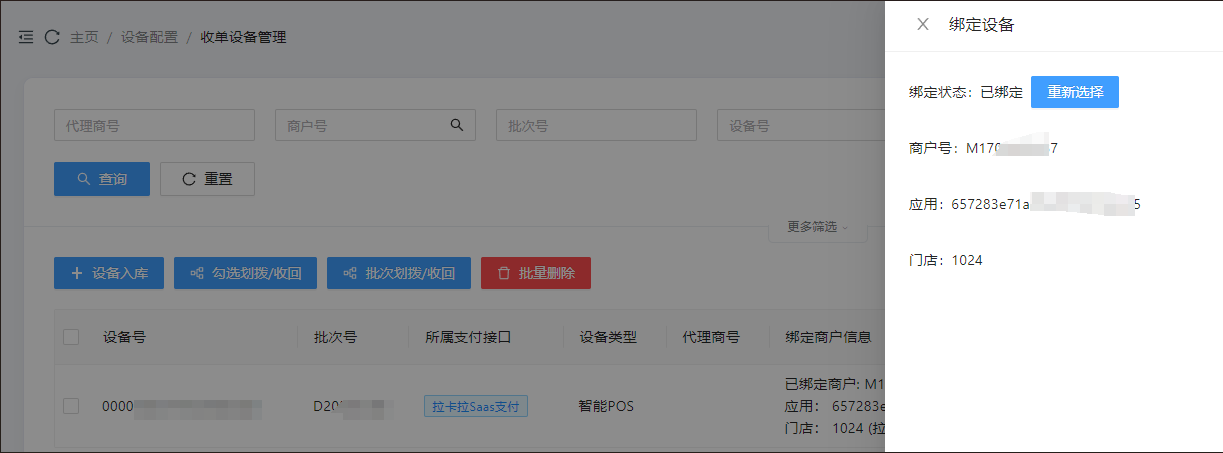This screenshot has width=1223, height=453.
Task: Click the page refresh icon
Action: point(52,37)
